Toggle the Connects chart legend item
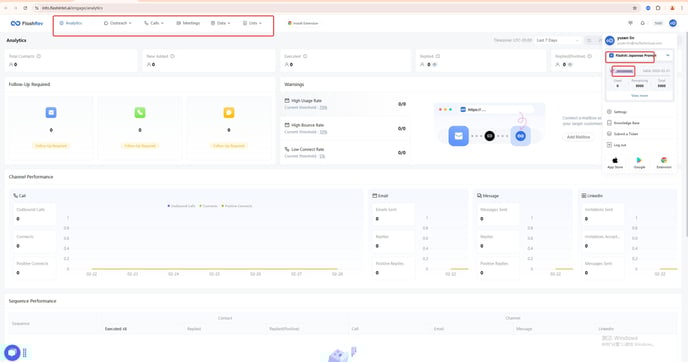This screenshot has width=688, height=362. pyautogui.click(x=209, y=206)
